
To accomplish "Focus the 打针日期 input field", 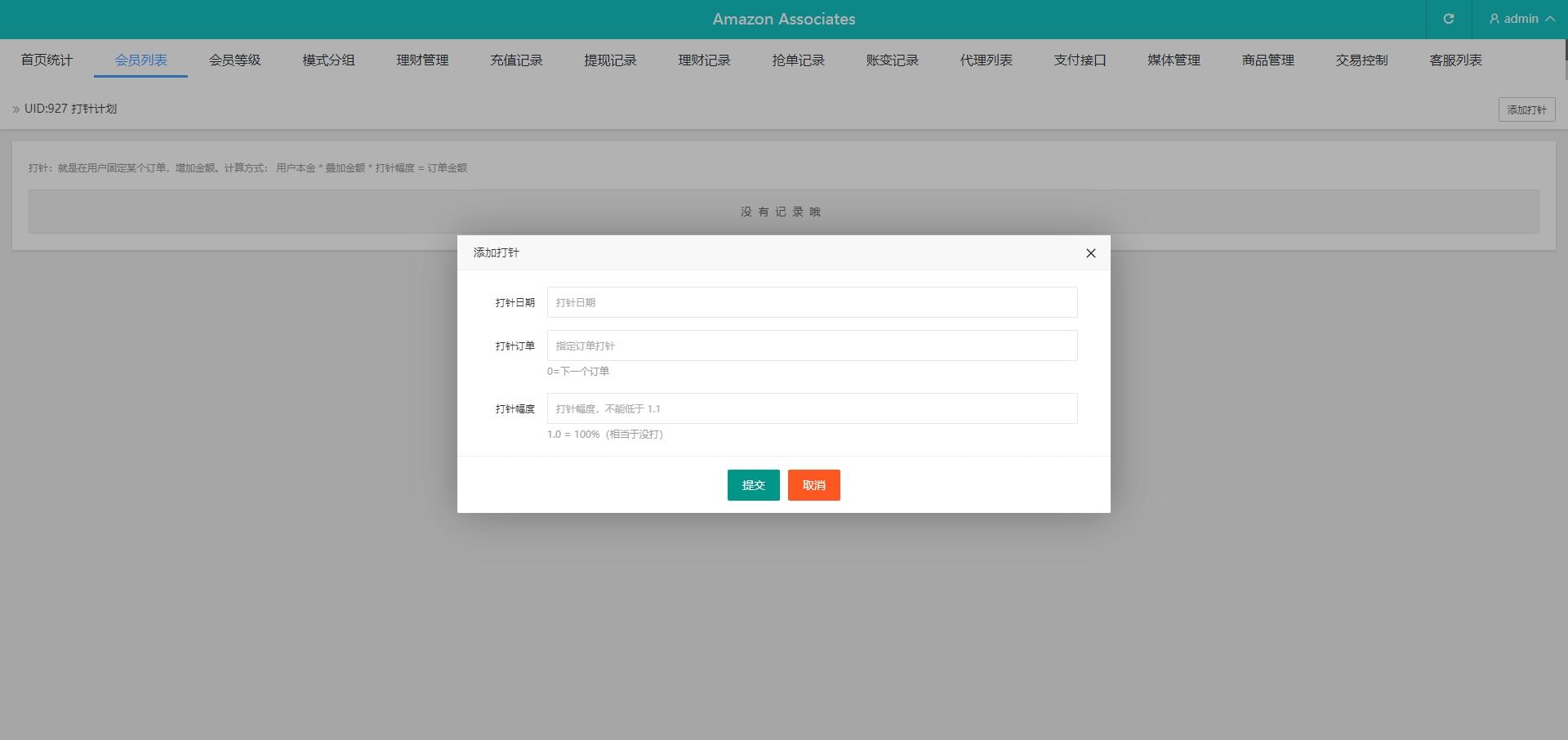I will click(x=812, y=302).
